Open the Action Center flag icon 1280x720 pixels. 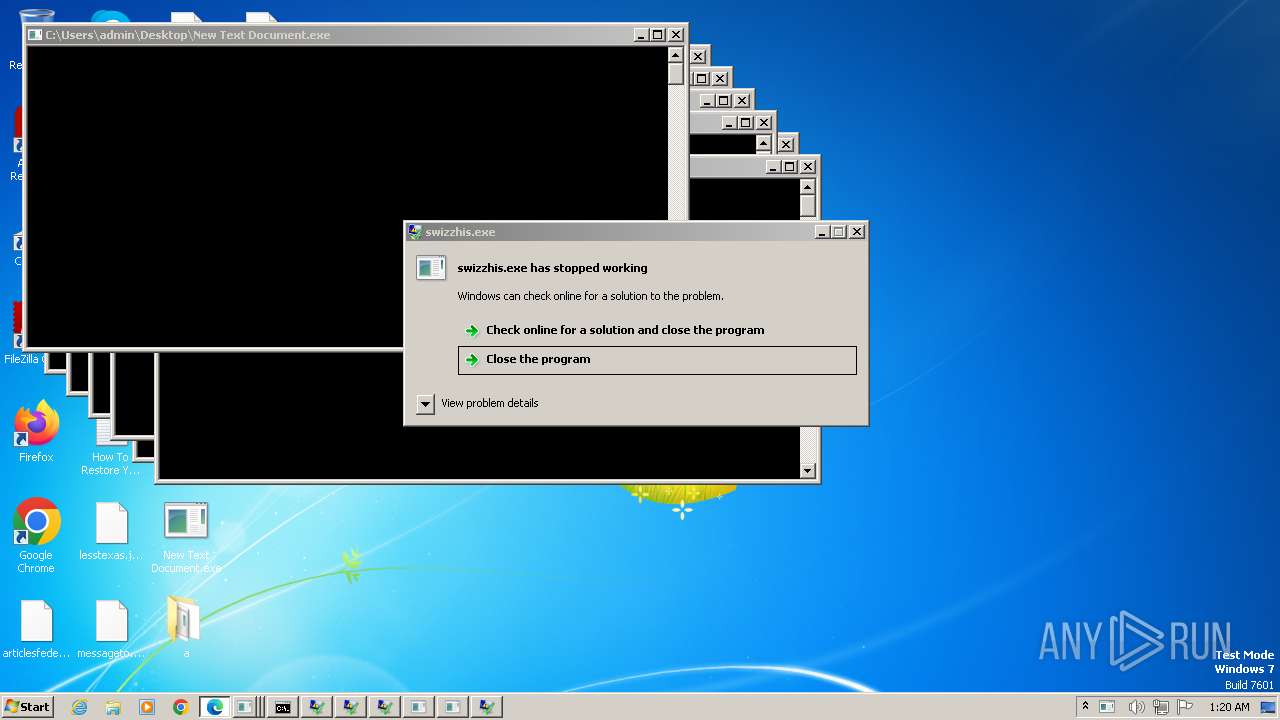click(1185, 707)
